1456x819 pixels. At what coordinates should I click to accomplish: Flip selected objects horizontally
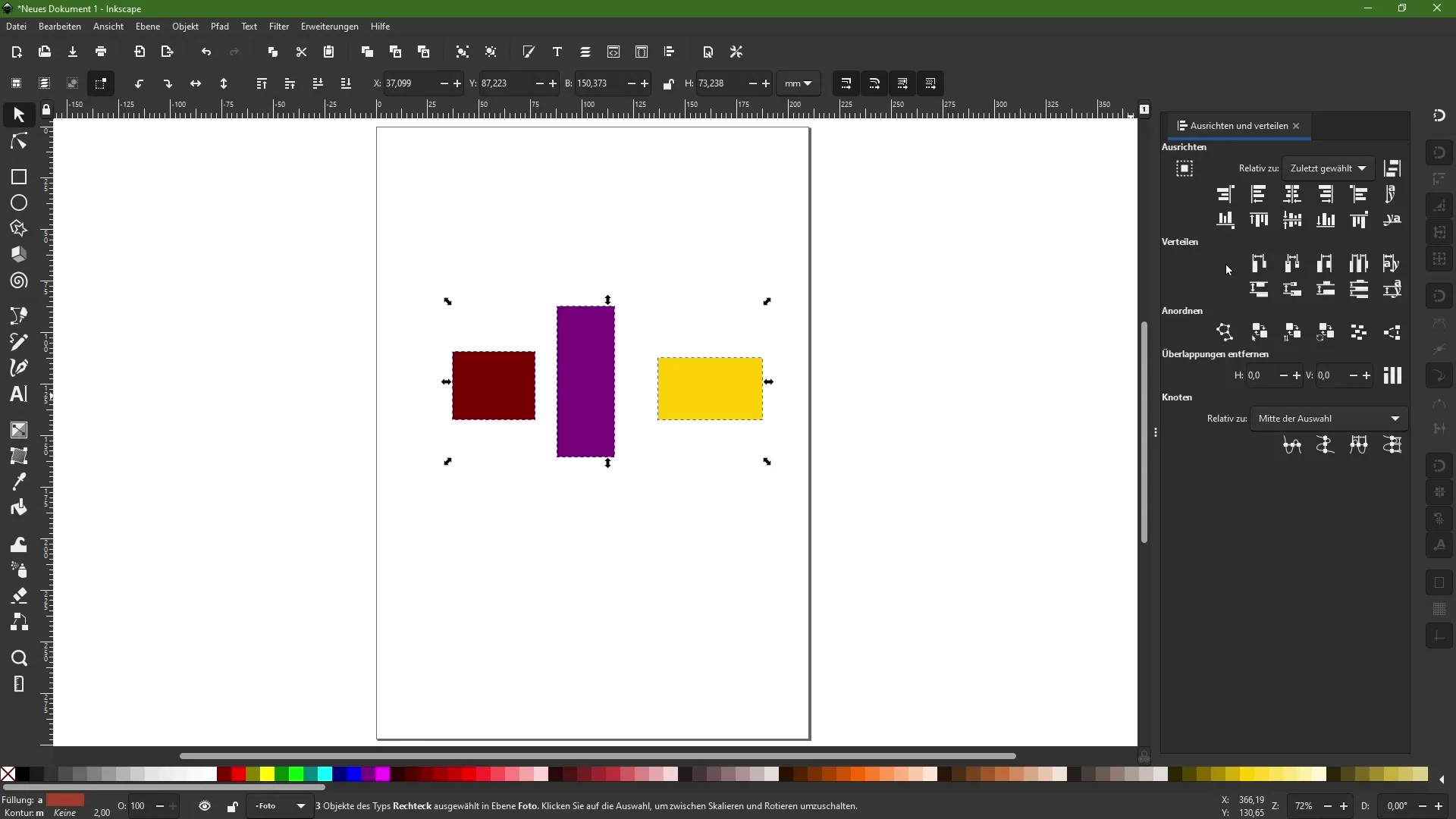(196, 83)
